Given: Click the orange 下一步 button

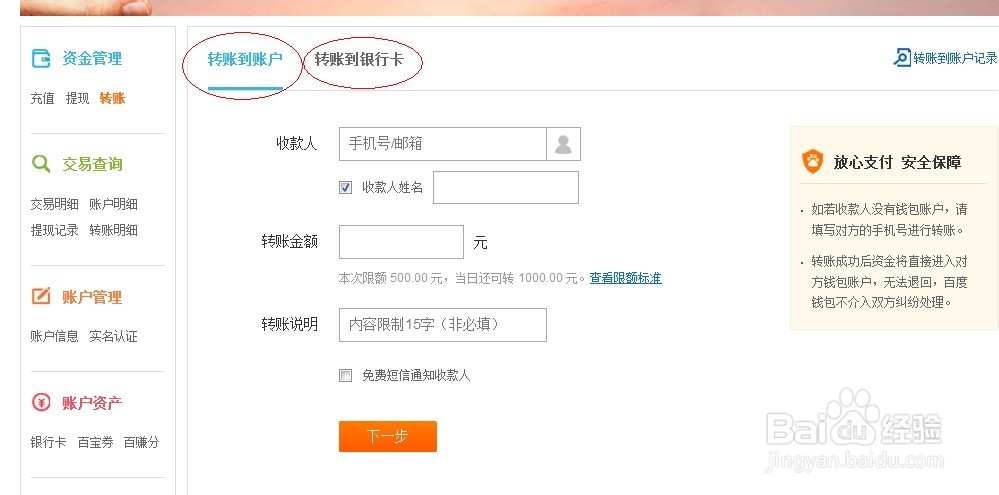Looking at the screenshot, I should [387, 436].
